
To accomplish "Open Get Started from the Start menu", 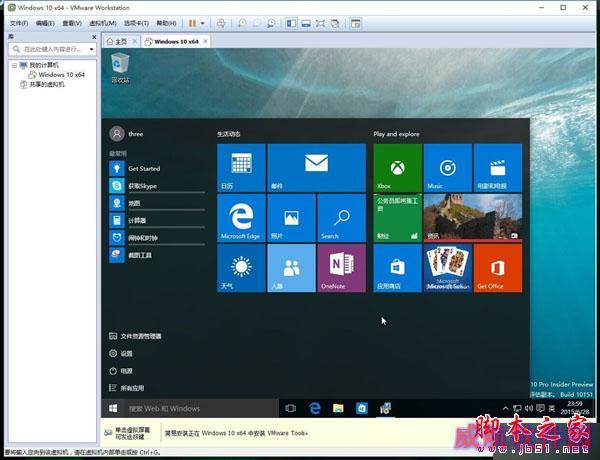I will 157,168.
